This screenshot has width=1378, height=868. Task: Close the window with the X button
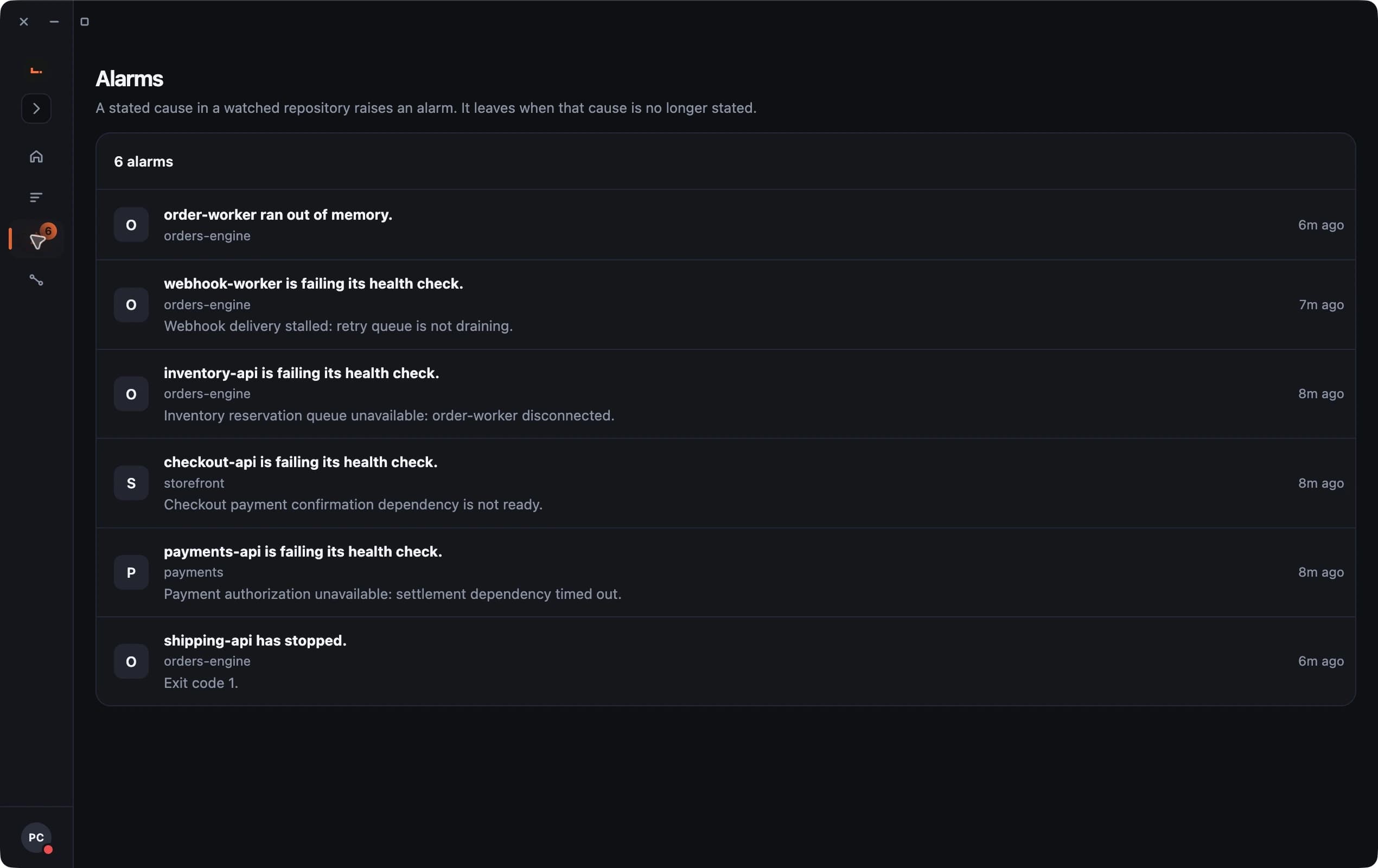click(24, 22)
